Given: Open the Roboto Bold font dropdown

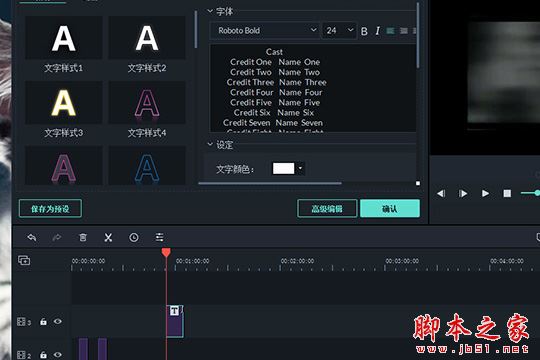Looking at the screenshot, I should [264, 31].
